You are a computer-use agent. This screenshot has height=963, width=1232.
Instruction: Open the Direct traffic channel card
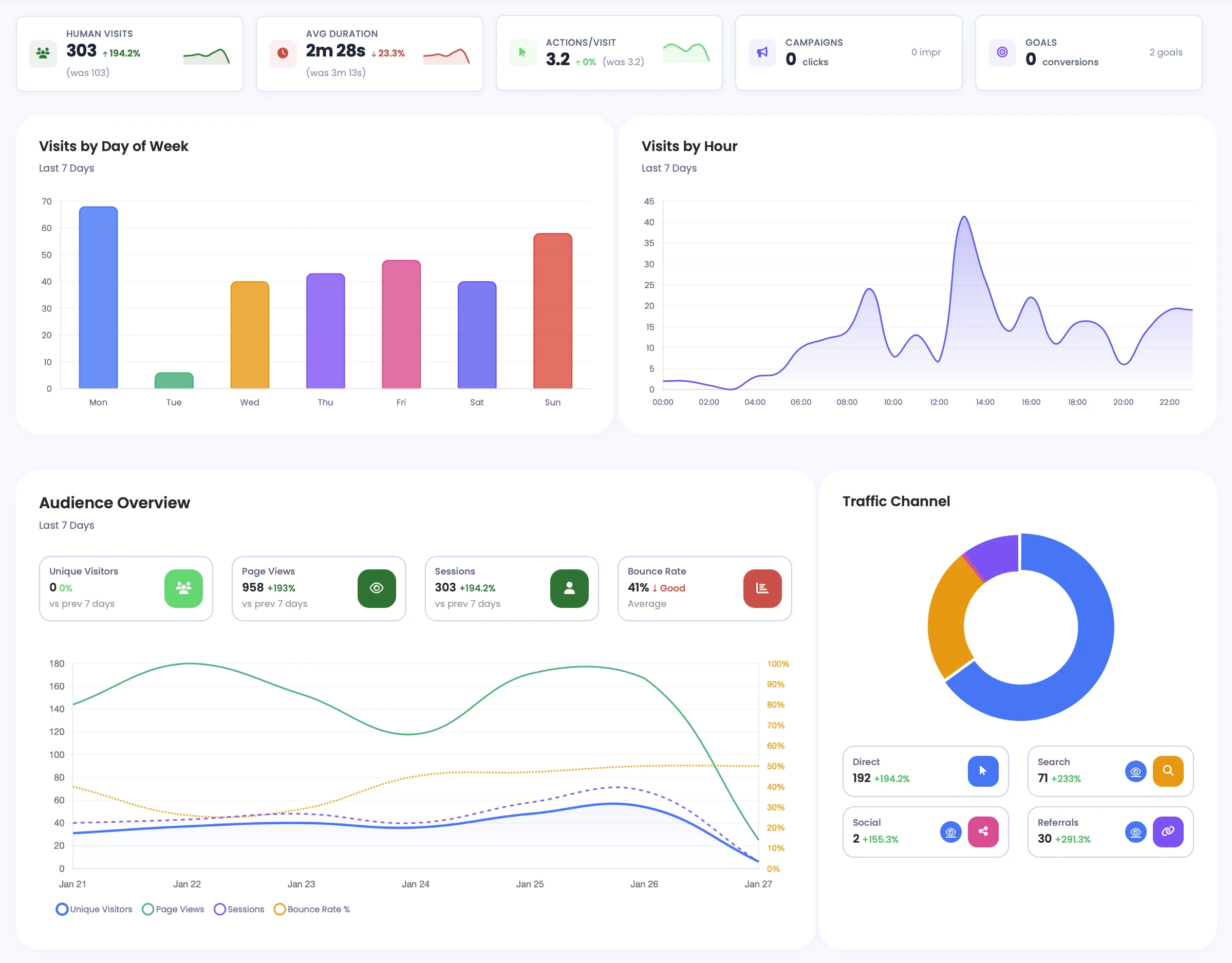coord(925,771)
